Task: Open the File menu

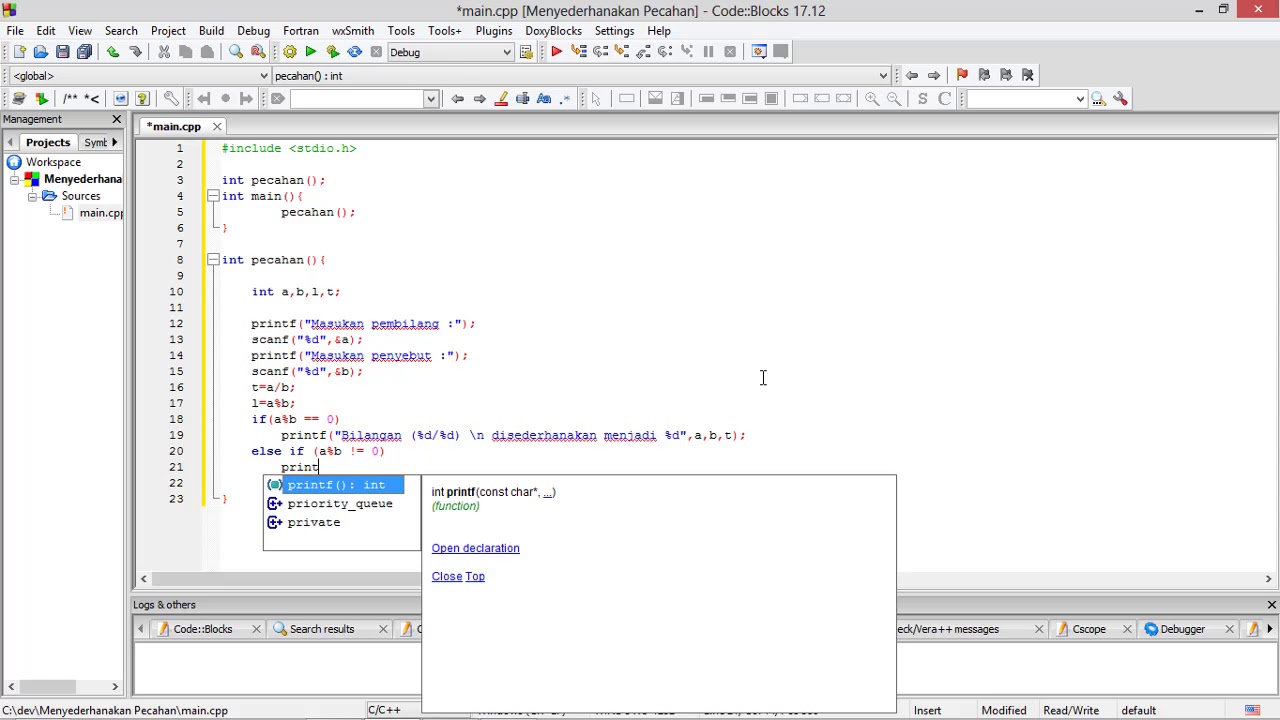Action: click(x=15, y=30)
